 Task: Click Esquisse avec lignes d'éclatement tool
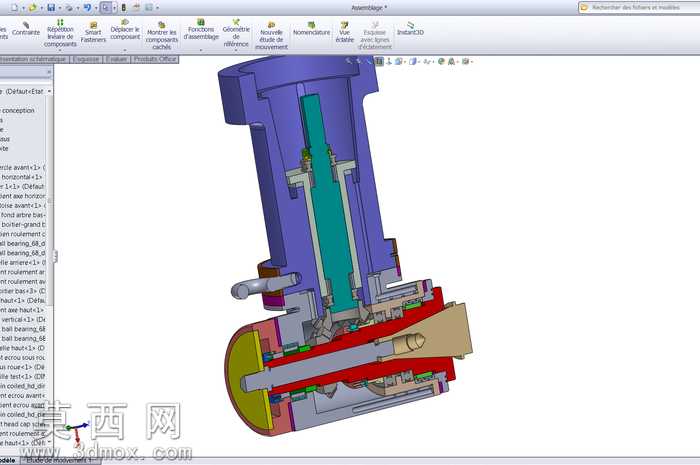pyautogui.click(x=375, y=36)
